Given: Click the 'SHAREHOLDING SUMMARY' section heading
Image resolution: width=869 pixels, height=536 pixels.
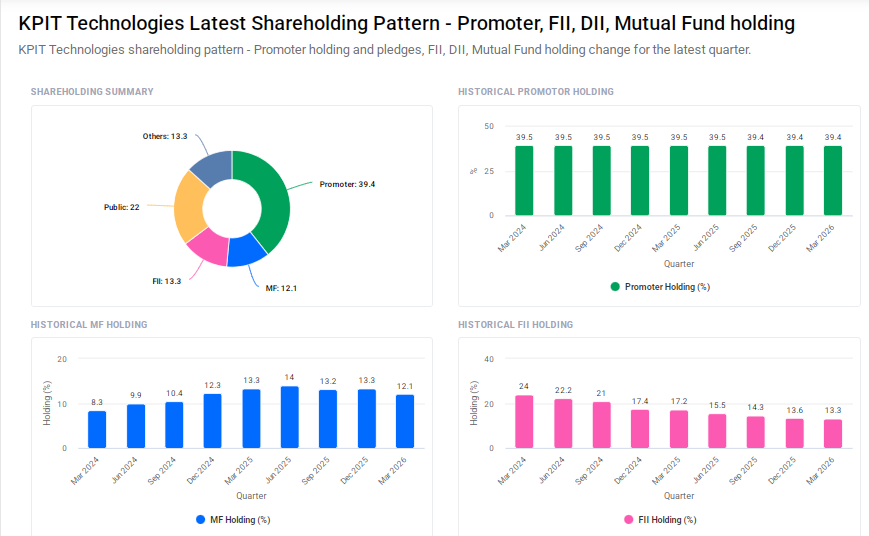Looking at the screenshot, I should pos(92,91).
